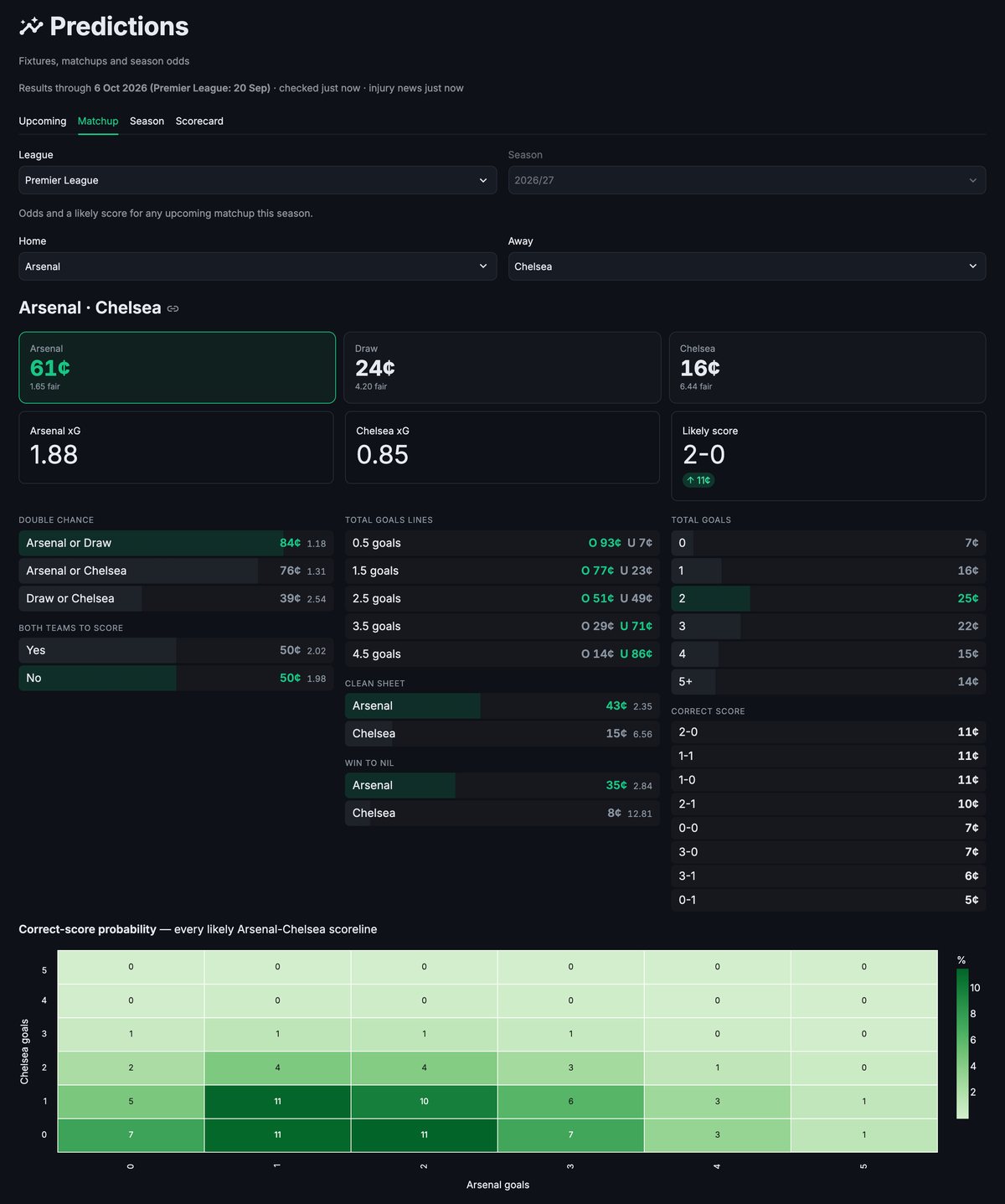Click the 4.5 goals line row
1005x1204 pixels.
click(502, 654)
